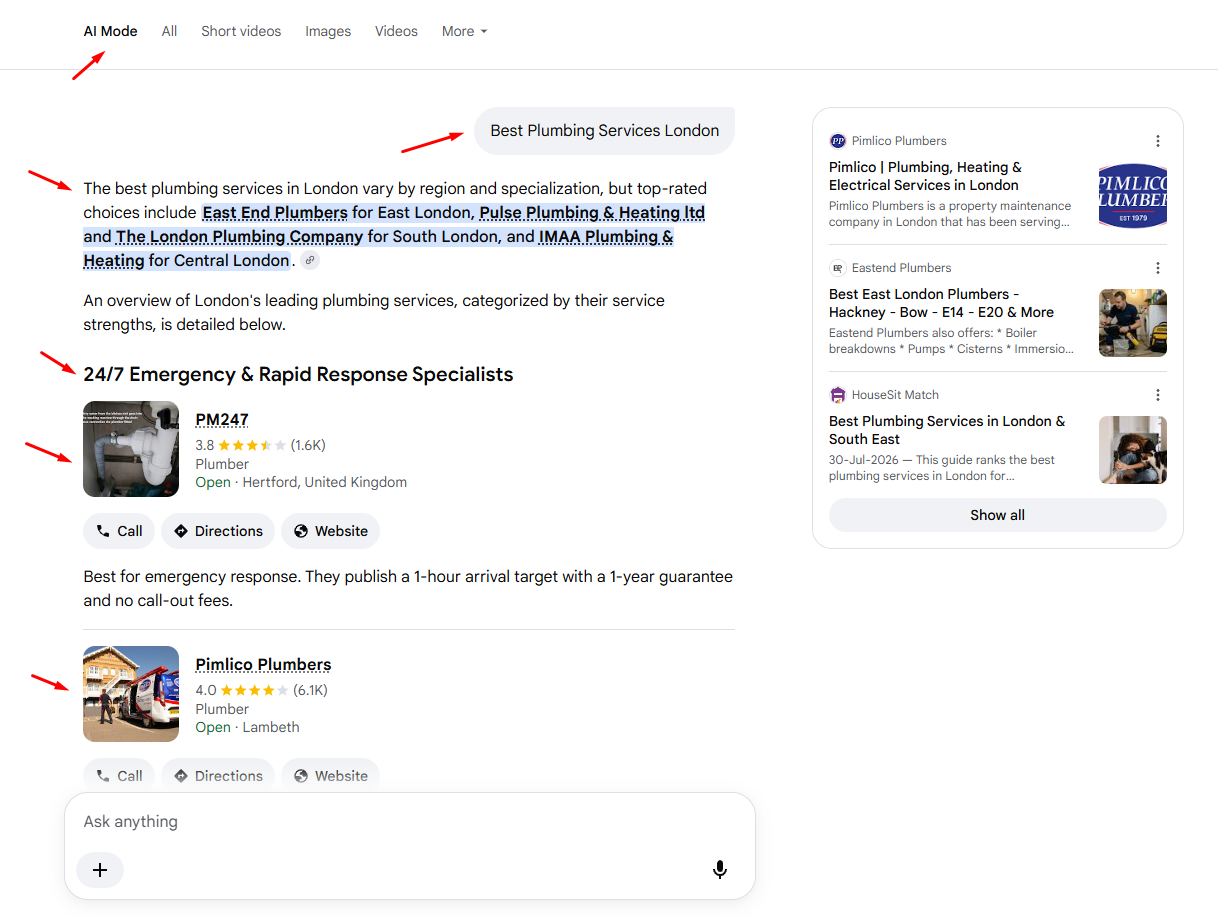Visit the PM247 Website
Image resolution: width=1218 pixels, height=917 pixels.
coord(330,531)
